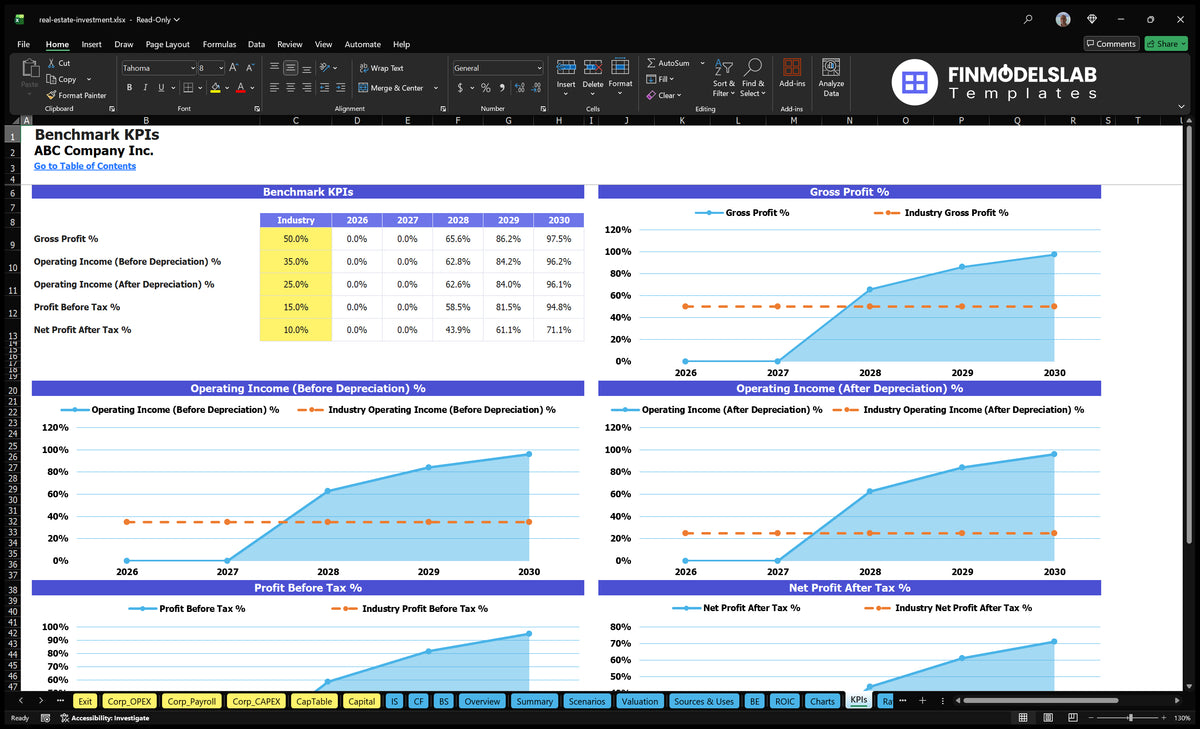The width and height of the screenshot is (1200, 729).
Task: Switch to the Sources & Uses sheet tab
Action: pyautogui.click(x=703, y=701)
